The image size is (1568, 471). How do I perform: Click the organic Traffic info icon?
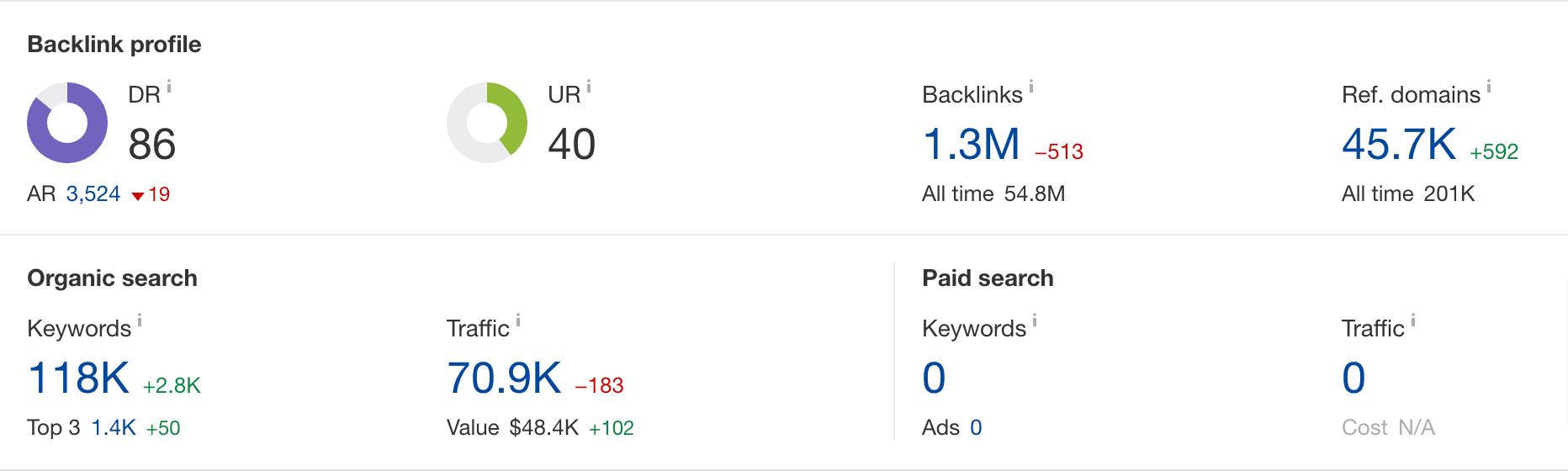pyautogui.click(x=518, y=320)
